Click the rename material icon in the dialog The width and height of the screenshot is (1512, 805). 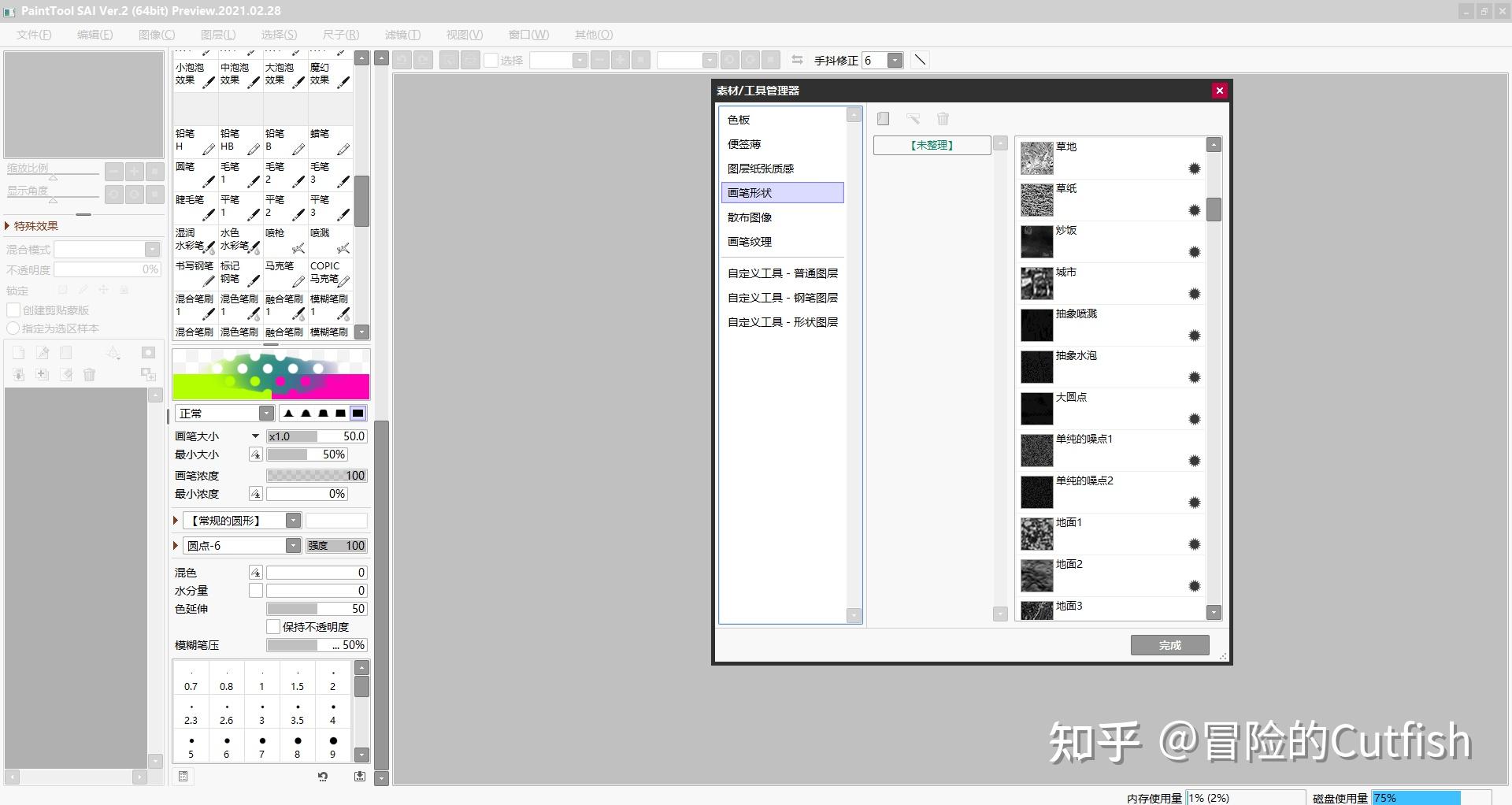point(913,118)
